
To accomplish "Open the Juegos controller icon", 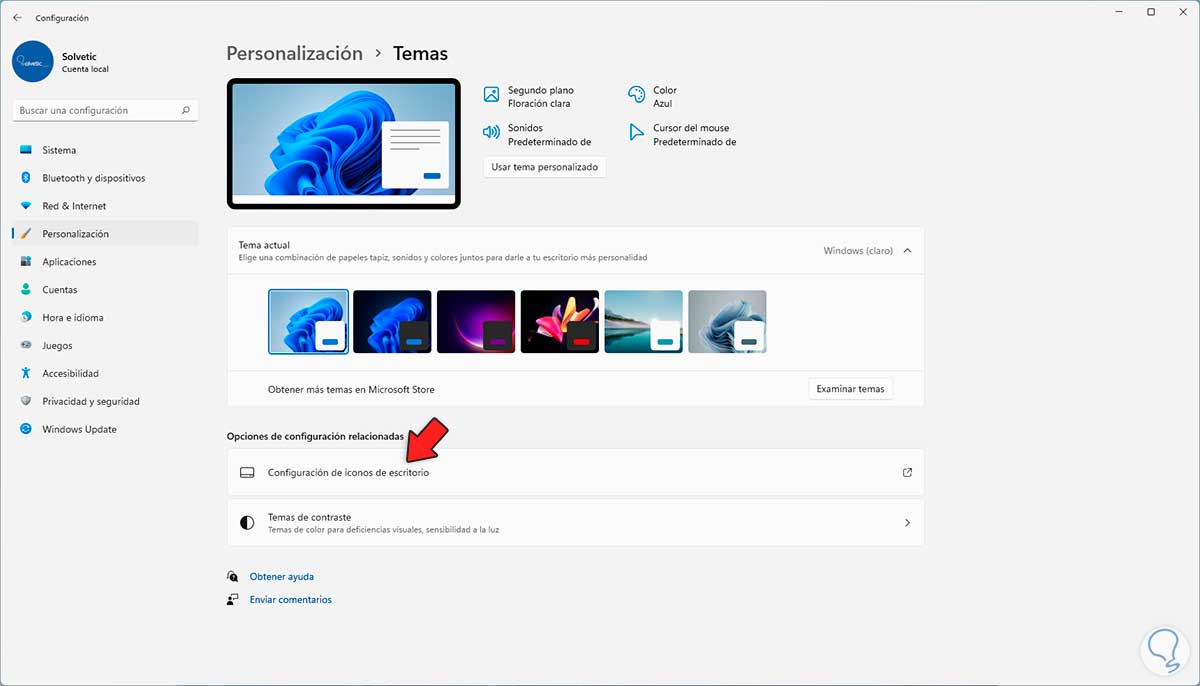I will coord(26,346).
